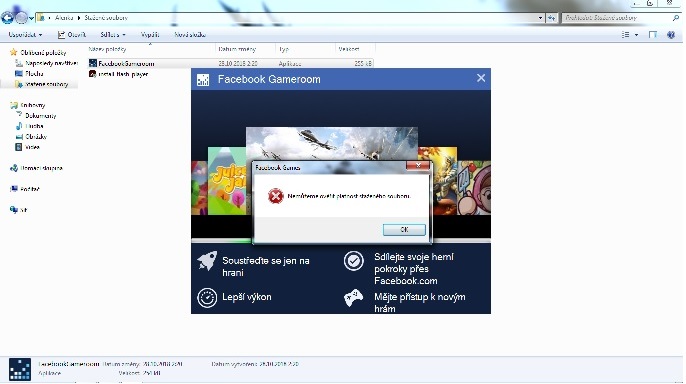
Task: Refresh the Explorer folder view
Action: [552, 18]
